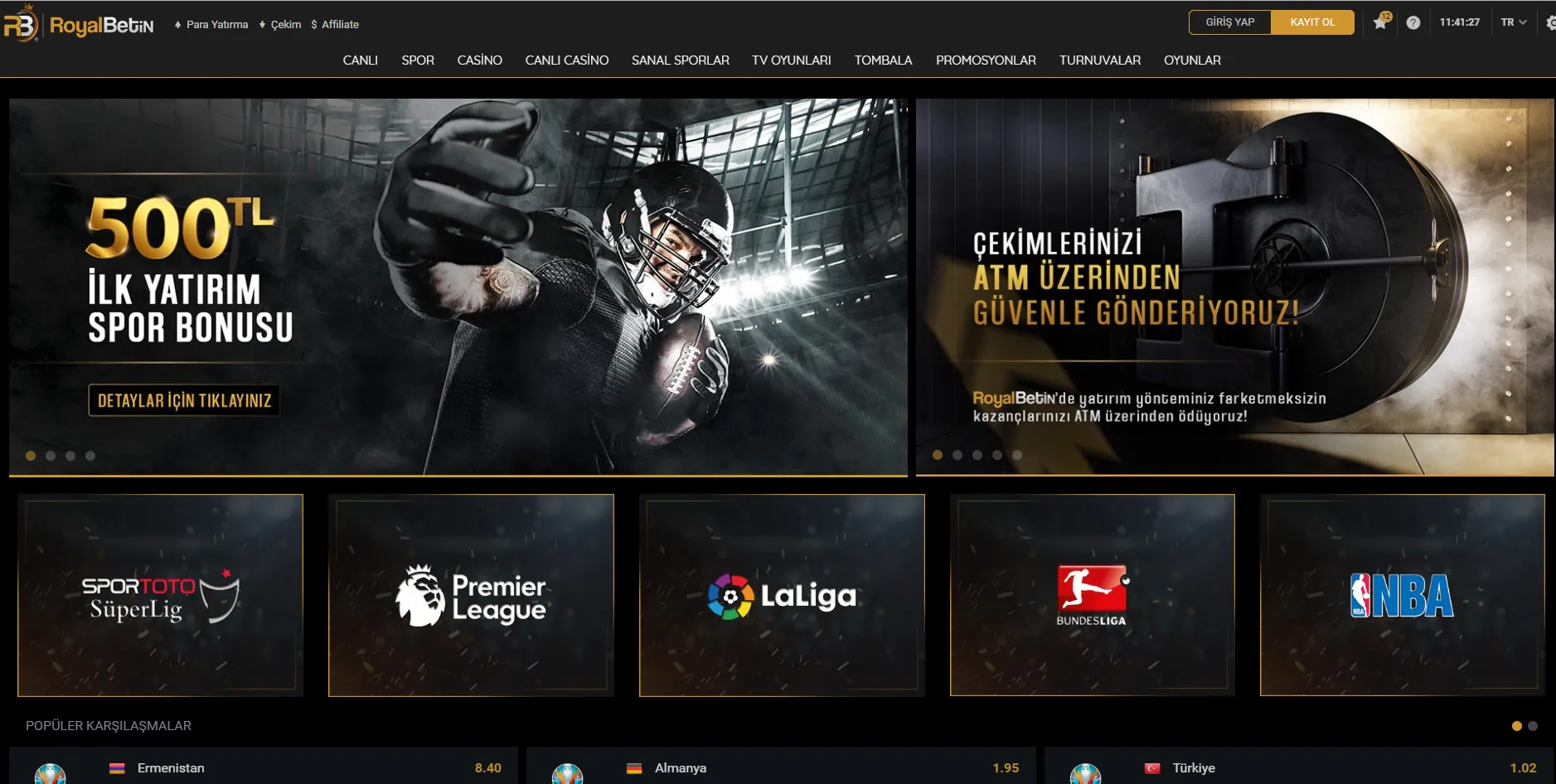Click the GİRİŞ YAP login button
This screenshot has width=1556, height=784.
pos(1229,22)
